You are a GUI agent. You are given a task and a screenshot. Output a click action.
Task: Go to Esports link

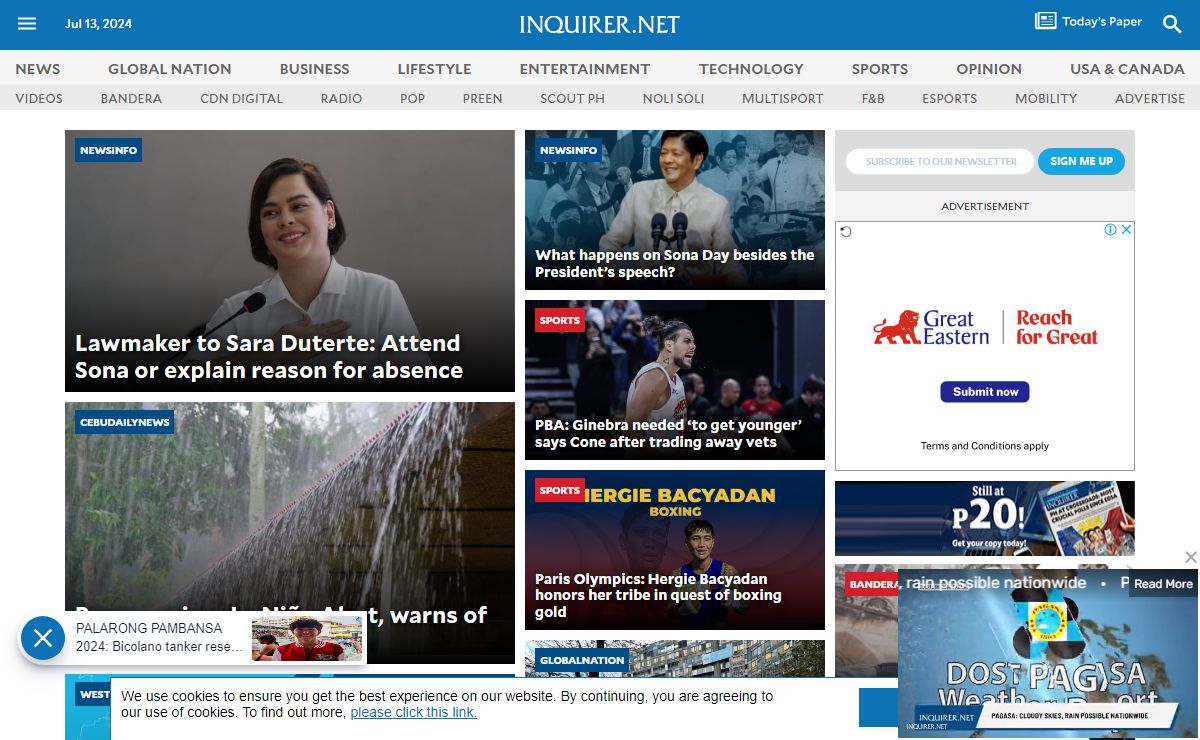pos(949,98)
